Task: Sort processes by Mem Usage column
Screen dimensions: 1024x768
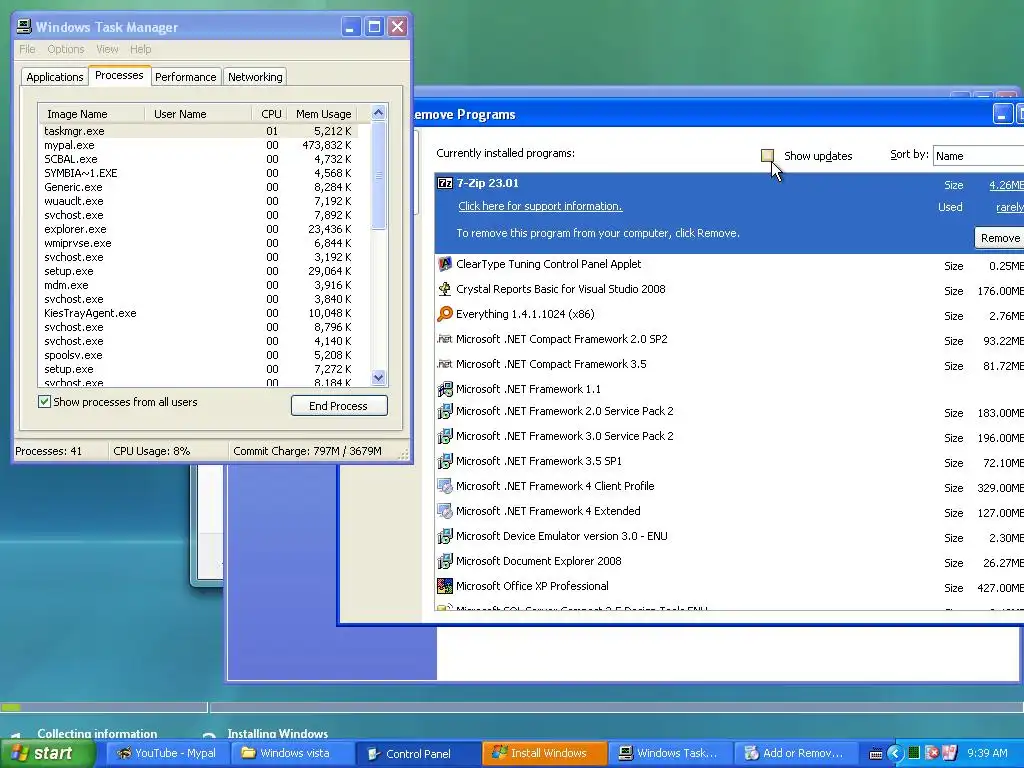Action: click(323, 114)
